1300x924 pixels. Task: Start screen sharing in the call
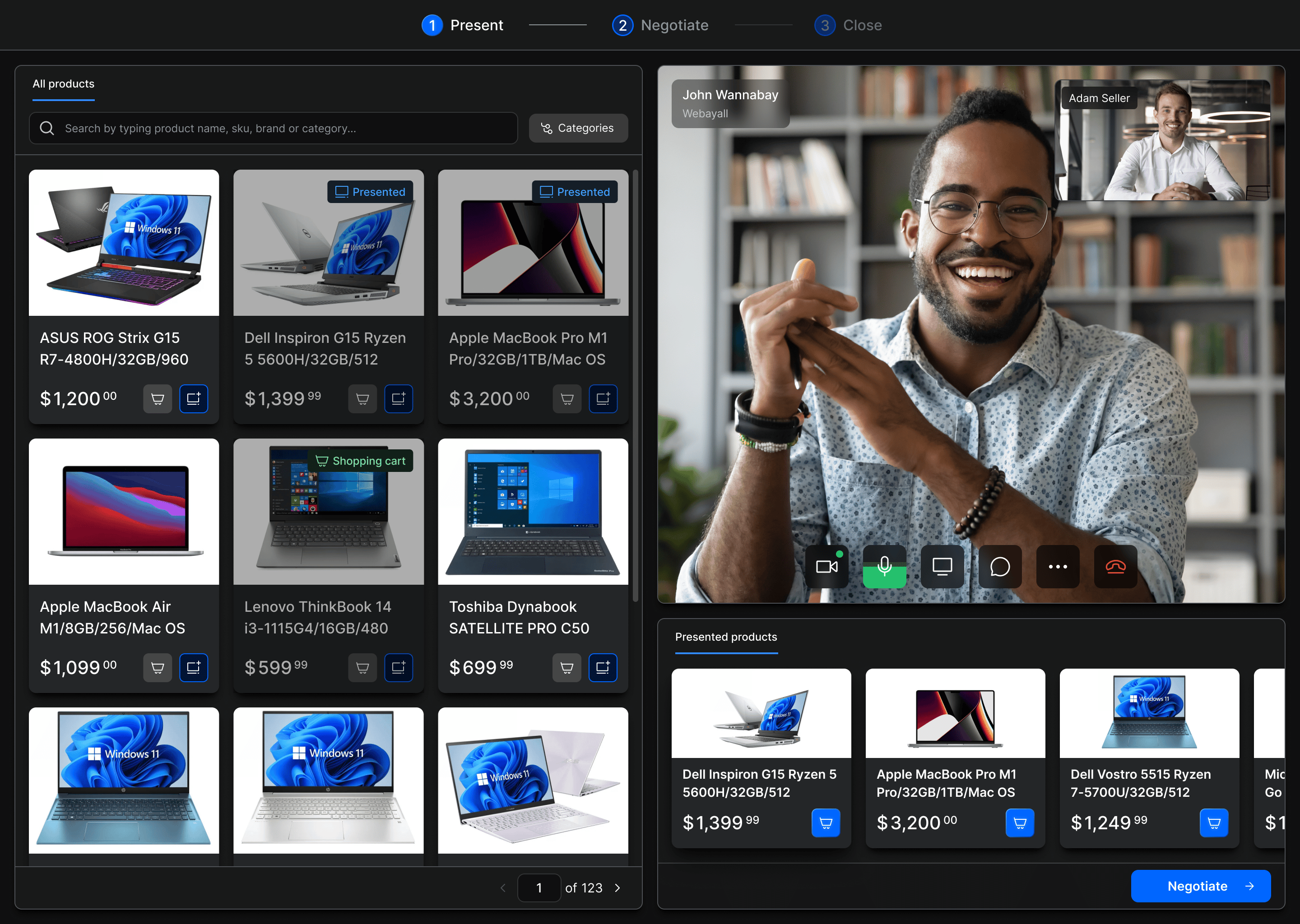(x=942, y=566)
